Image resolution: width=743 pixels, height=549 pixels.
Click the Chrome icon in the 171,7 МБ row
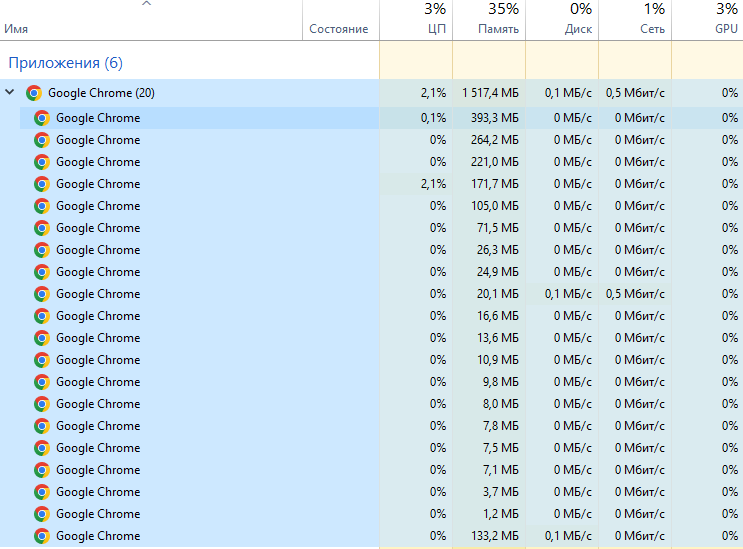click(x=42, y=184)
